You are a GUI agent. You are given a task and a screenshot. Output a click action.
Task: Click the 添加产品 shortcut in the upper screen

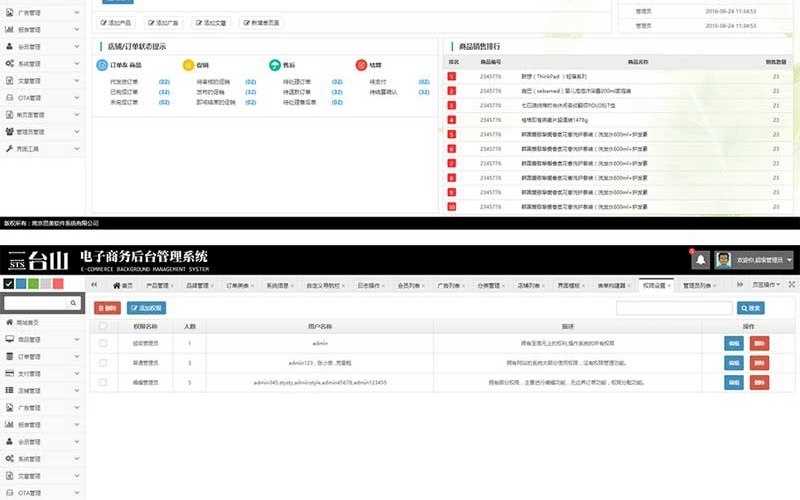[116, 23]
